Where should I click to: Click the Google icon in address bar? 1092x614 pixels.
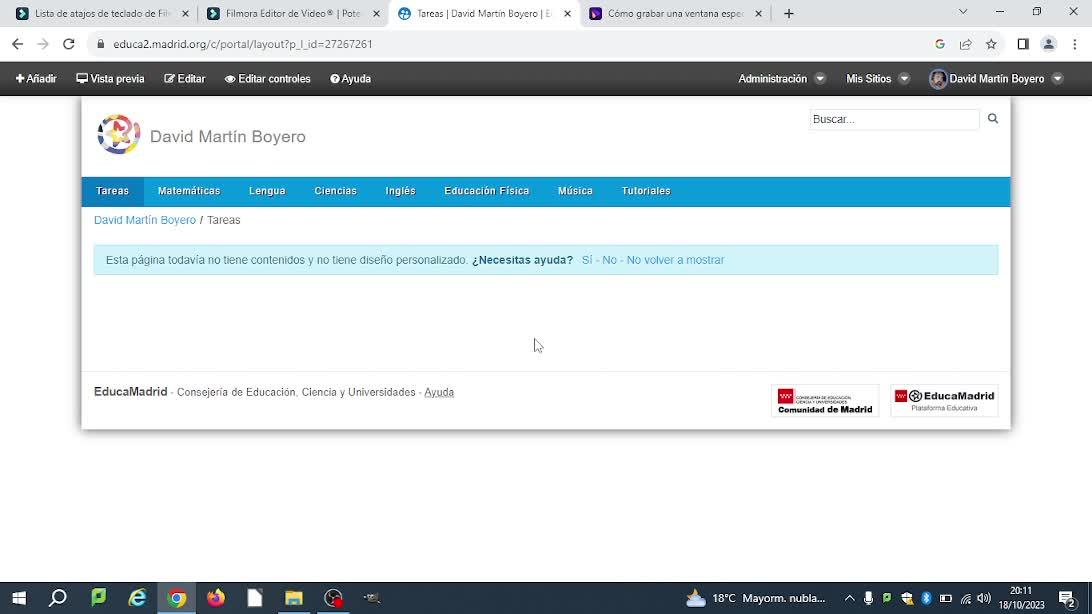(939, 44)
